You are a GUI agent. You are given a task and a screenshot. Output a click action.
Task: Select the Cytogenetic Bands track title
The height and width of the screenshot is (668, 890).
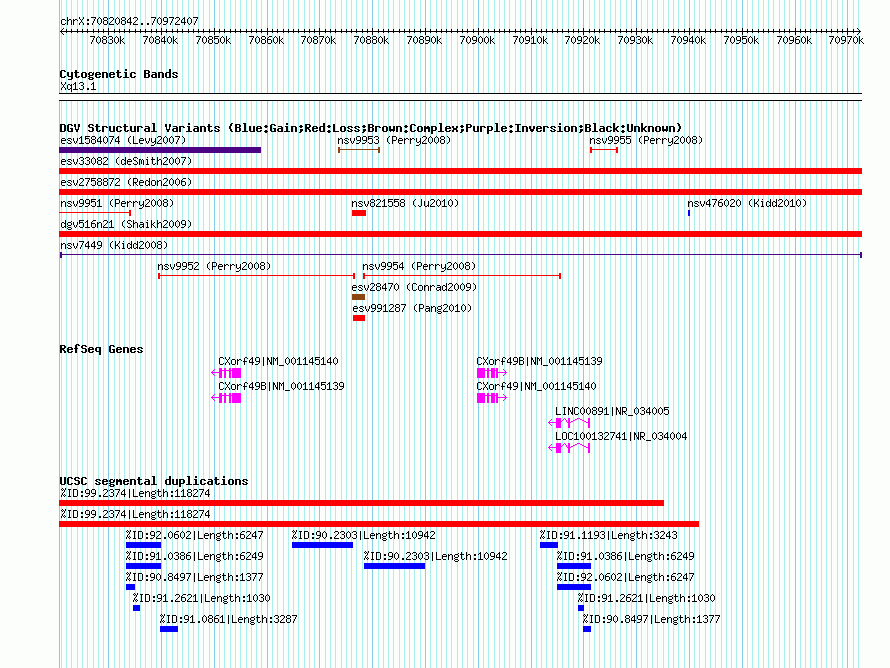click(119, 74)
